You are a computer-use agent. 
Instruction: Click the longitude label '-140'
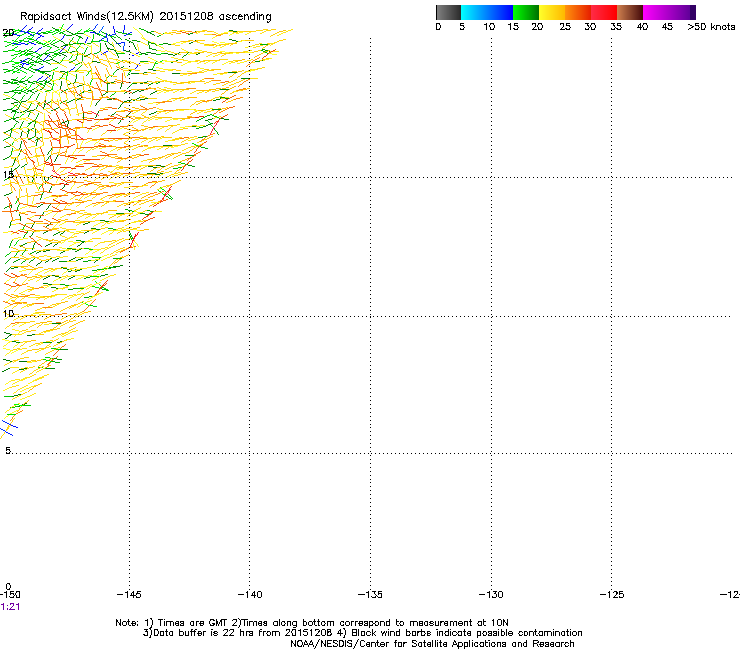250,594
